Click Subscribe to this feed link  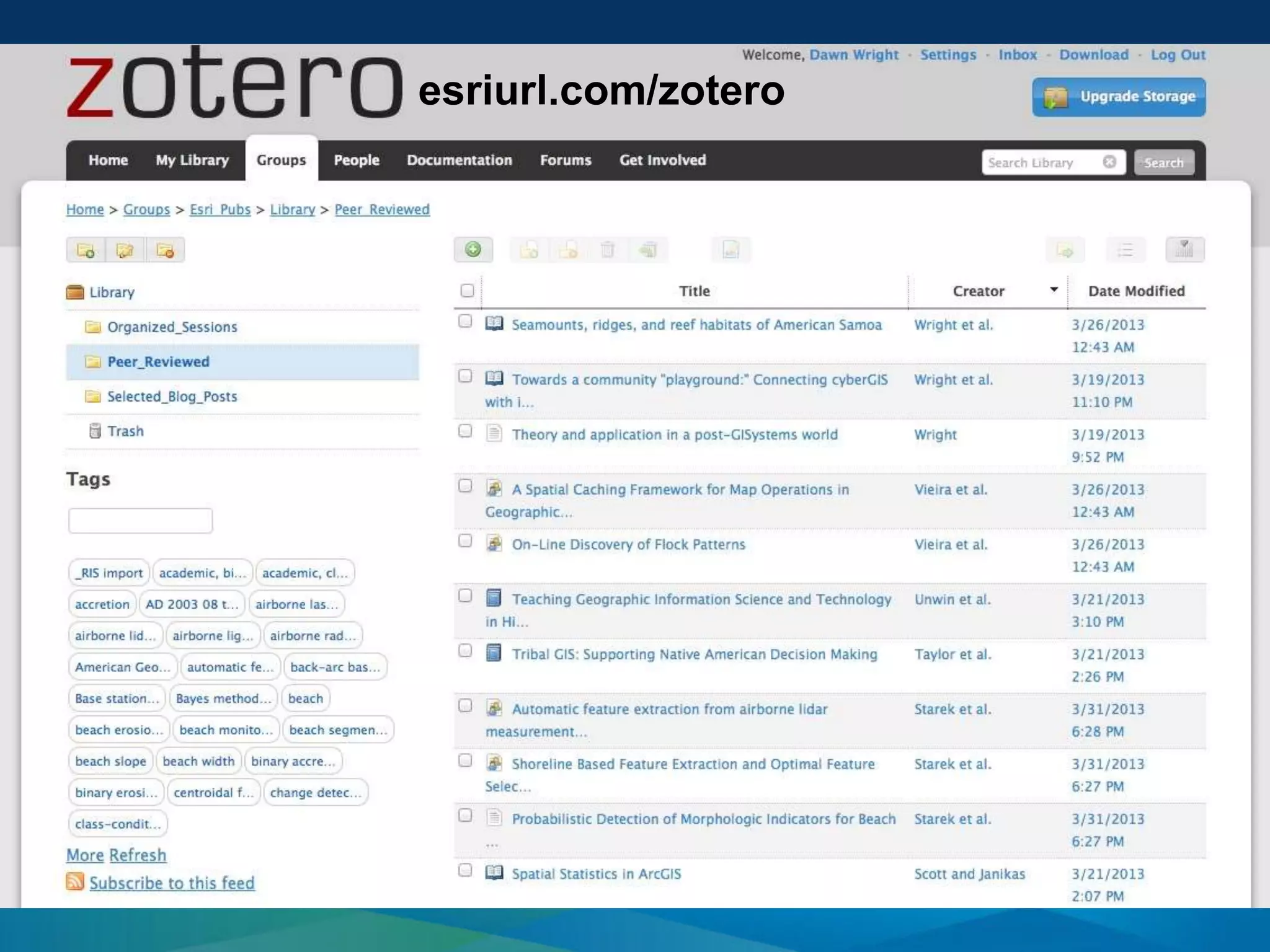point(172,883)
